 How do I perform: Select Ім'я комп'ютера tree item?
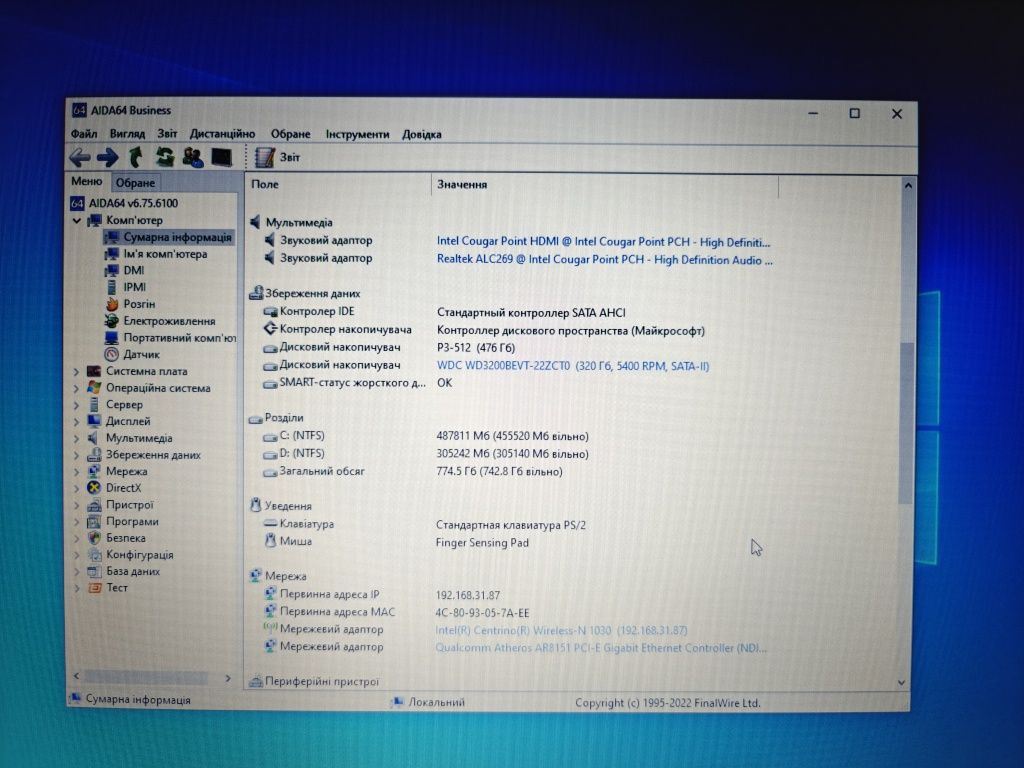pos(165,254)
